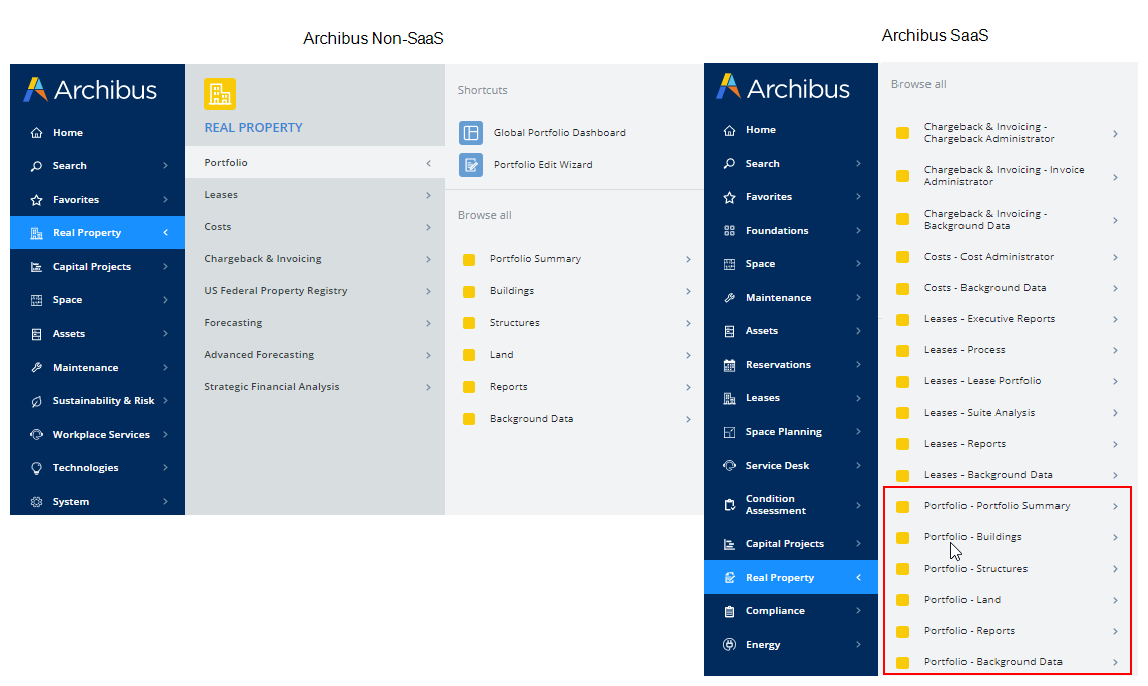Click the Foundations grid icon

(729, 231)
